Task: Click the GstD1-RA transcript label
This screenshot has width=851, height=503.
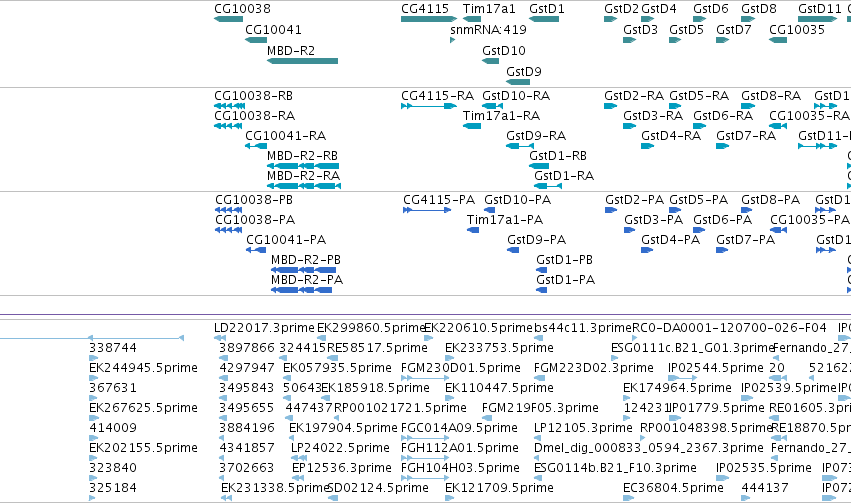Action: [x=564, y=176]
